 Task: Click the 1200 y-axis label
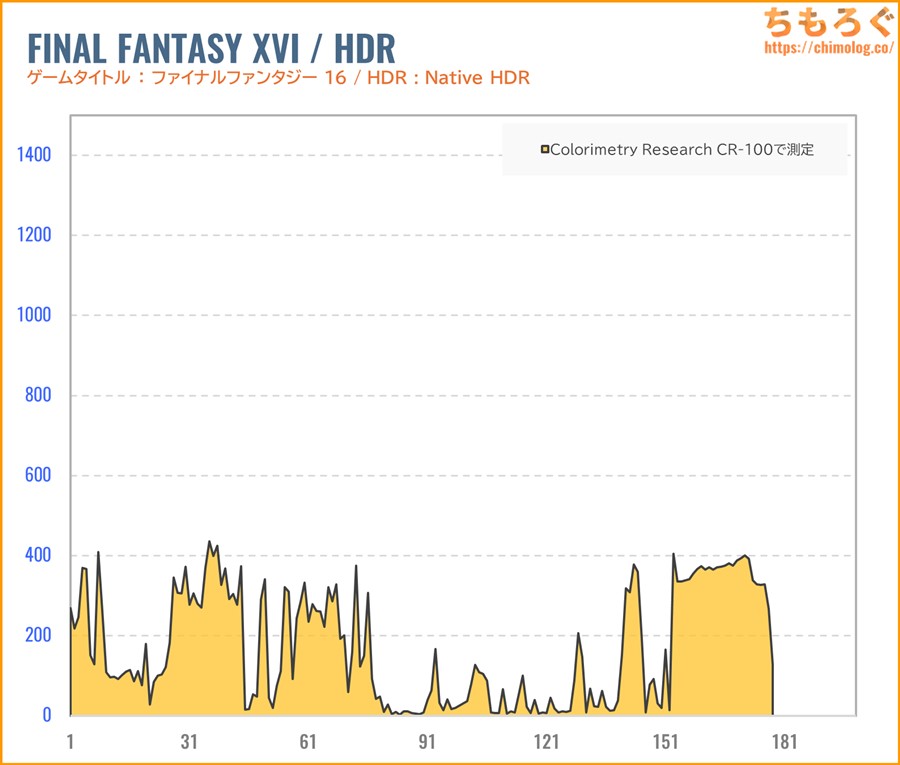coord(33,235)
